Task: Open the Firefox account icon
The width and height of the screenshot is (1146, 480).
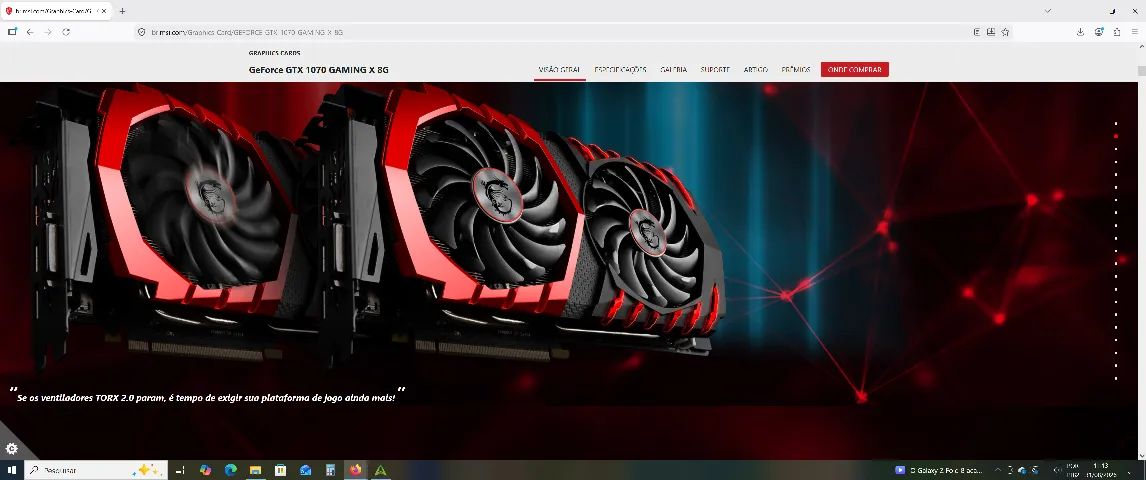Action: click(1098, 32)
